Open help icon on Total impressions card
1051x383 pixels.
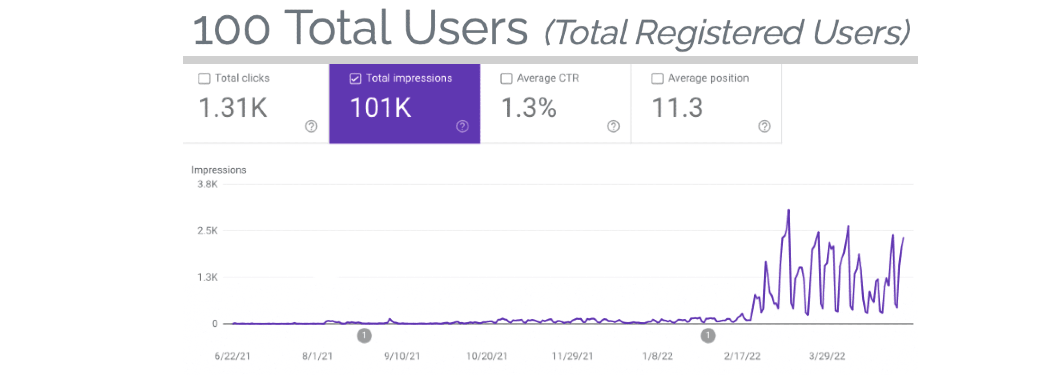(462, 126)
